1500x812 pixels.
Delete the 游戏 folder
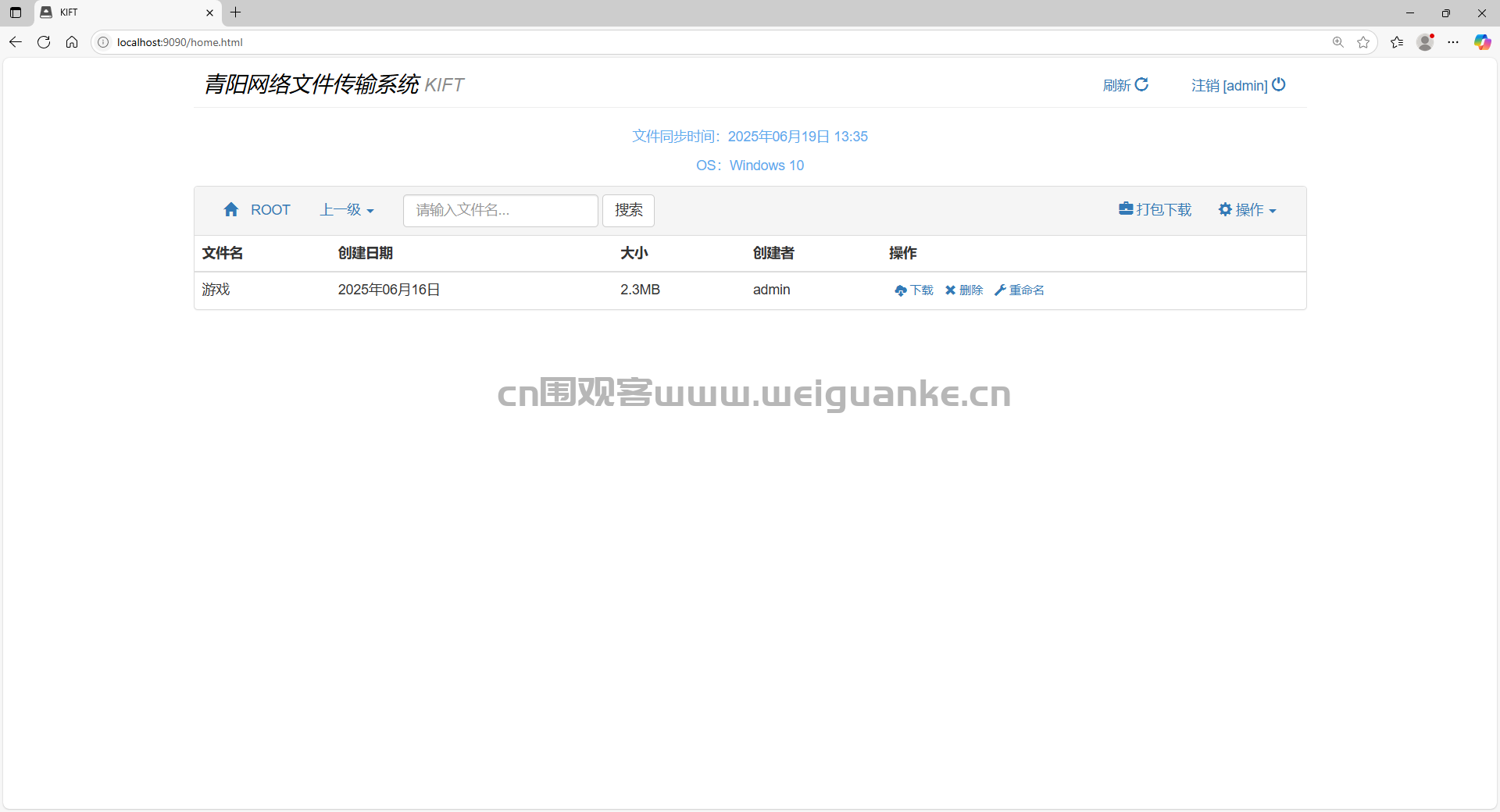point(964,290)
